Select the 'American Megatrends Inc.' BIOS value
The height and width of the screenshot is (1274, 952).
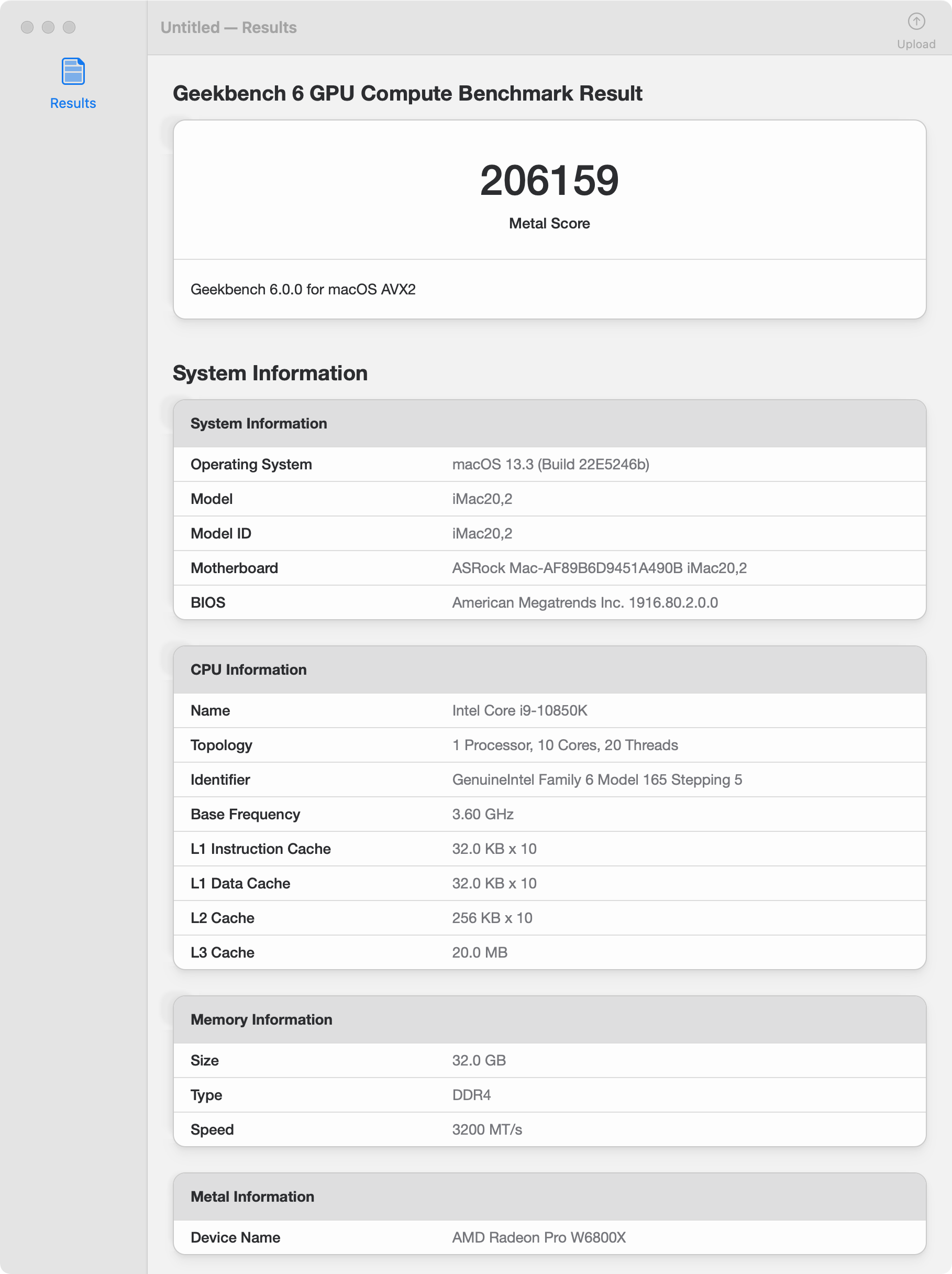click(585, 602)
